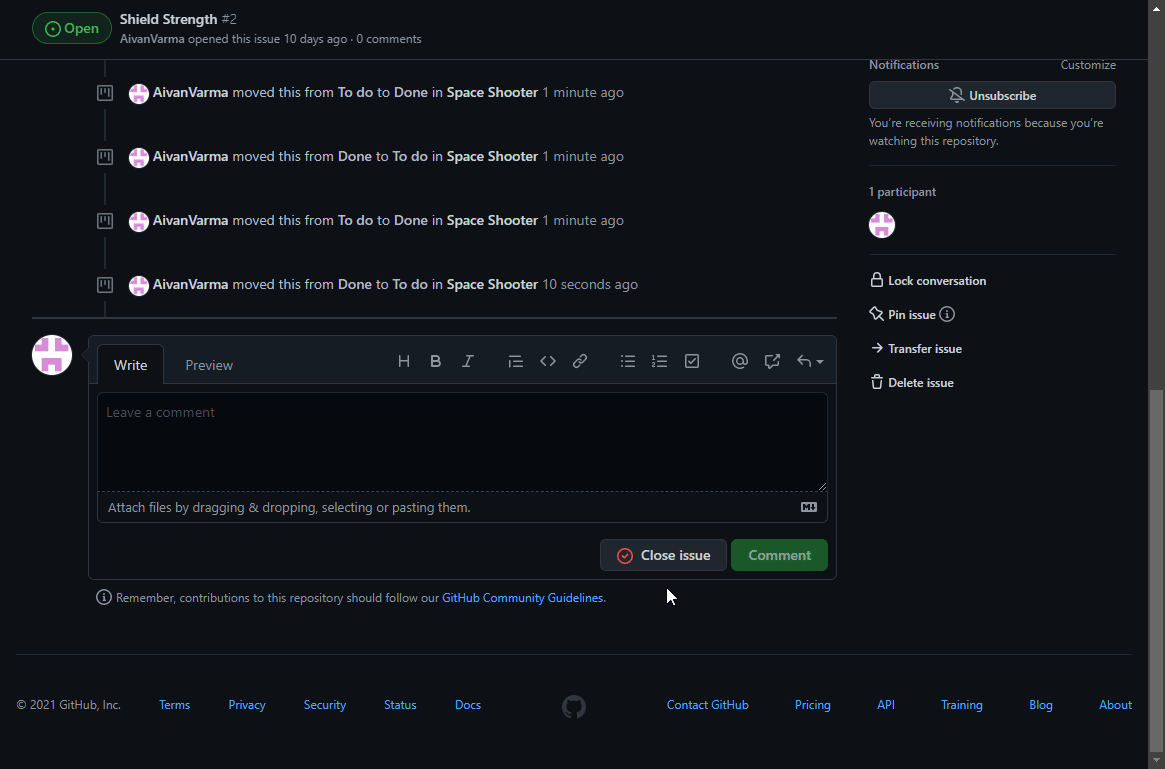Viewport: 1165px width, 769px height.
Task: Toggle bold text formatting
Action: (x=435, y=361)
